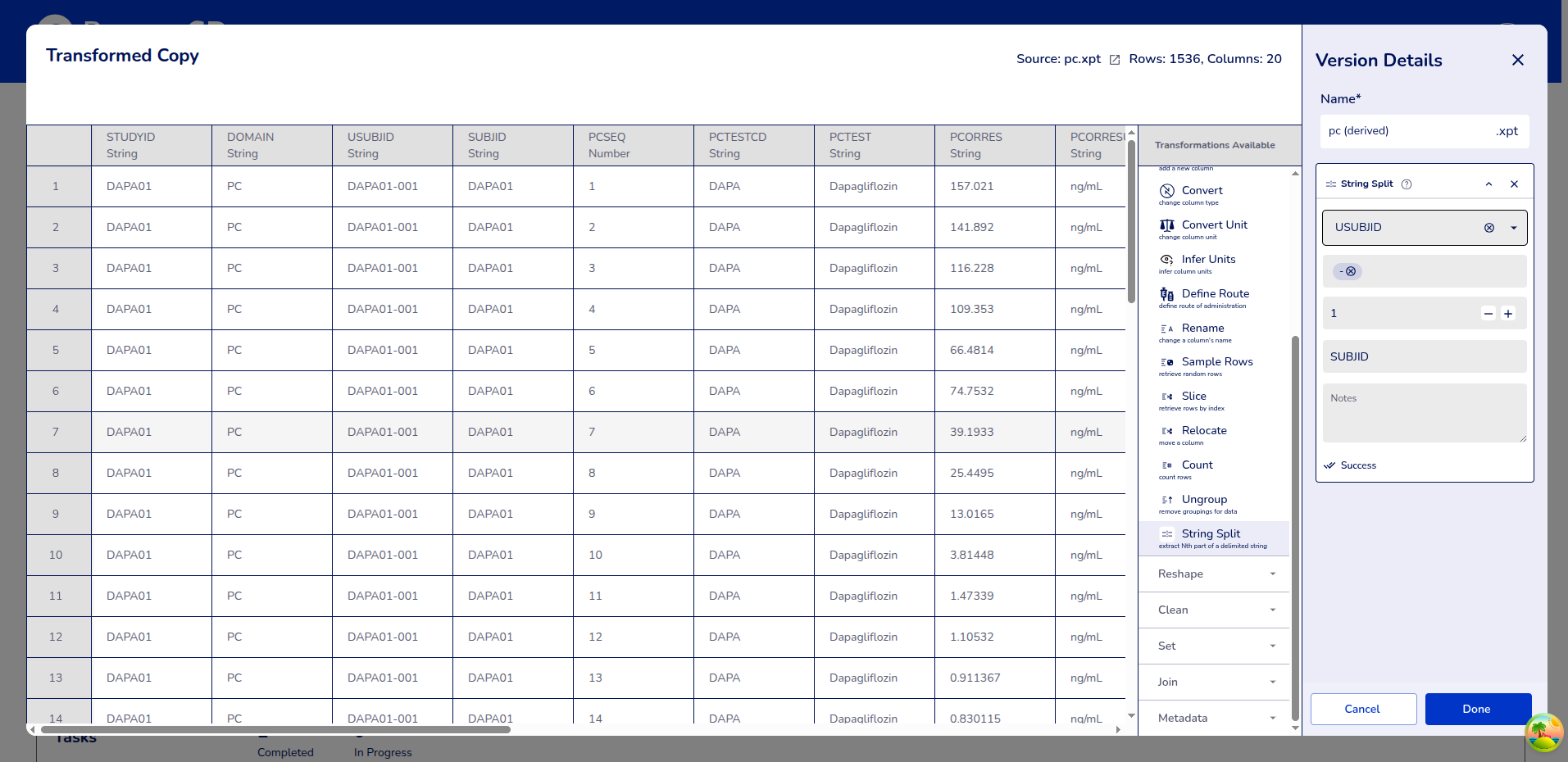1568x762 pixels.
Task: Choose the Infer Units eye icon
Action: [1167, 260]
